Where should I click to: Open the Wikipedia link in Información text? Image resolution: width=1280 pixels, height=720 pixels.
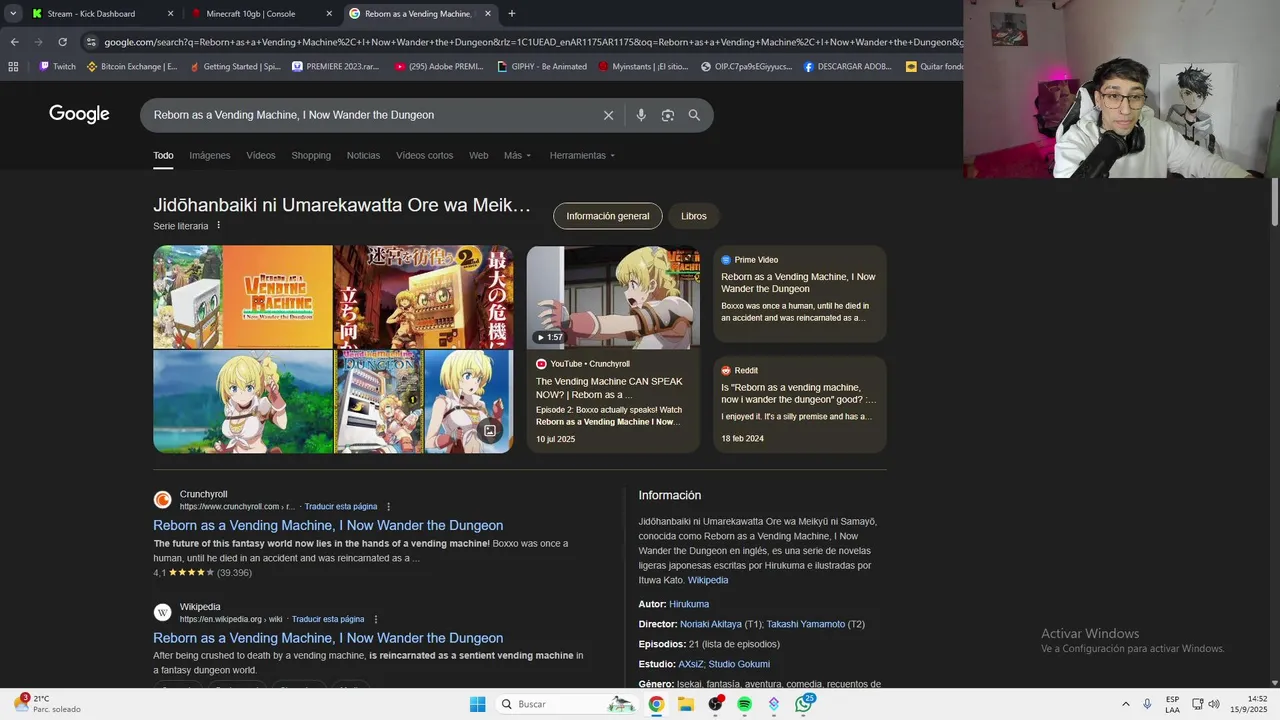708,580
